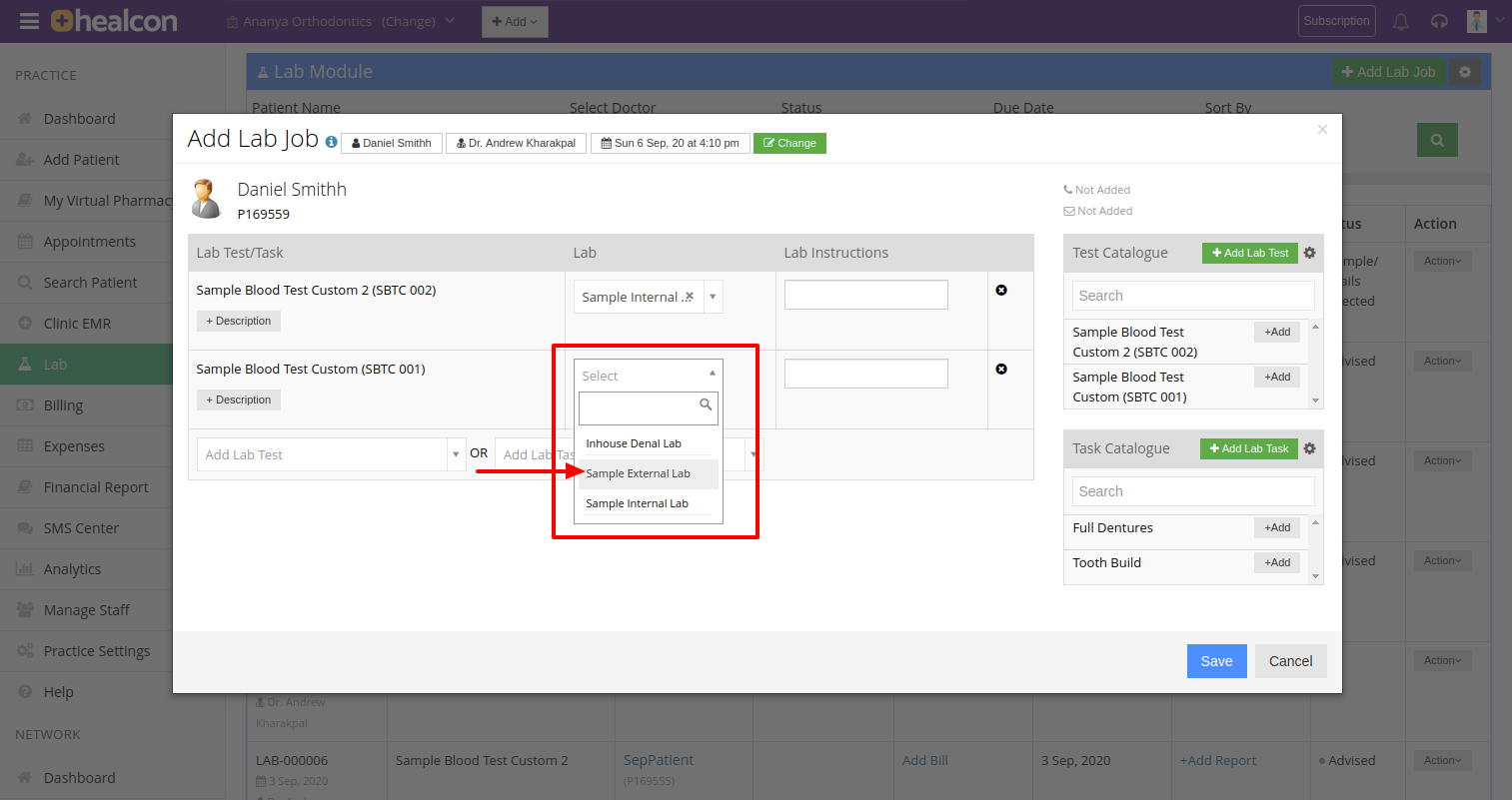
Task: Open Test Catalogue gear settings
Action: (1310, 253)
